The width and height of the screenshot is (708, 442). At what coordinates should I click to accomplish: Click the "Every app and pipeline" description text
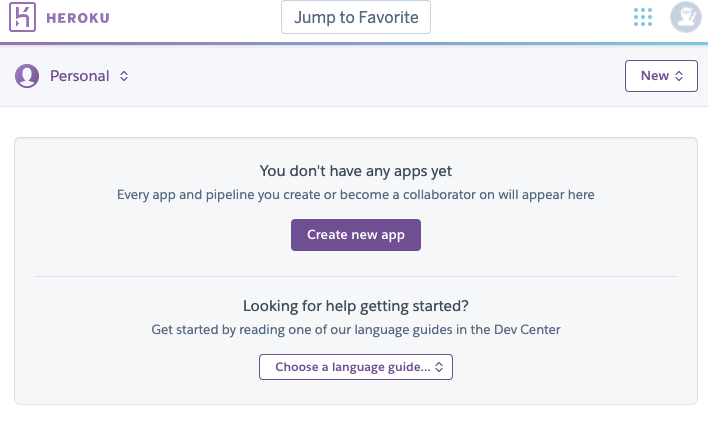coord(356,194)
